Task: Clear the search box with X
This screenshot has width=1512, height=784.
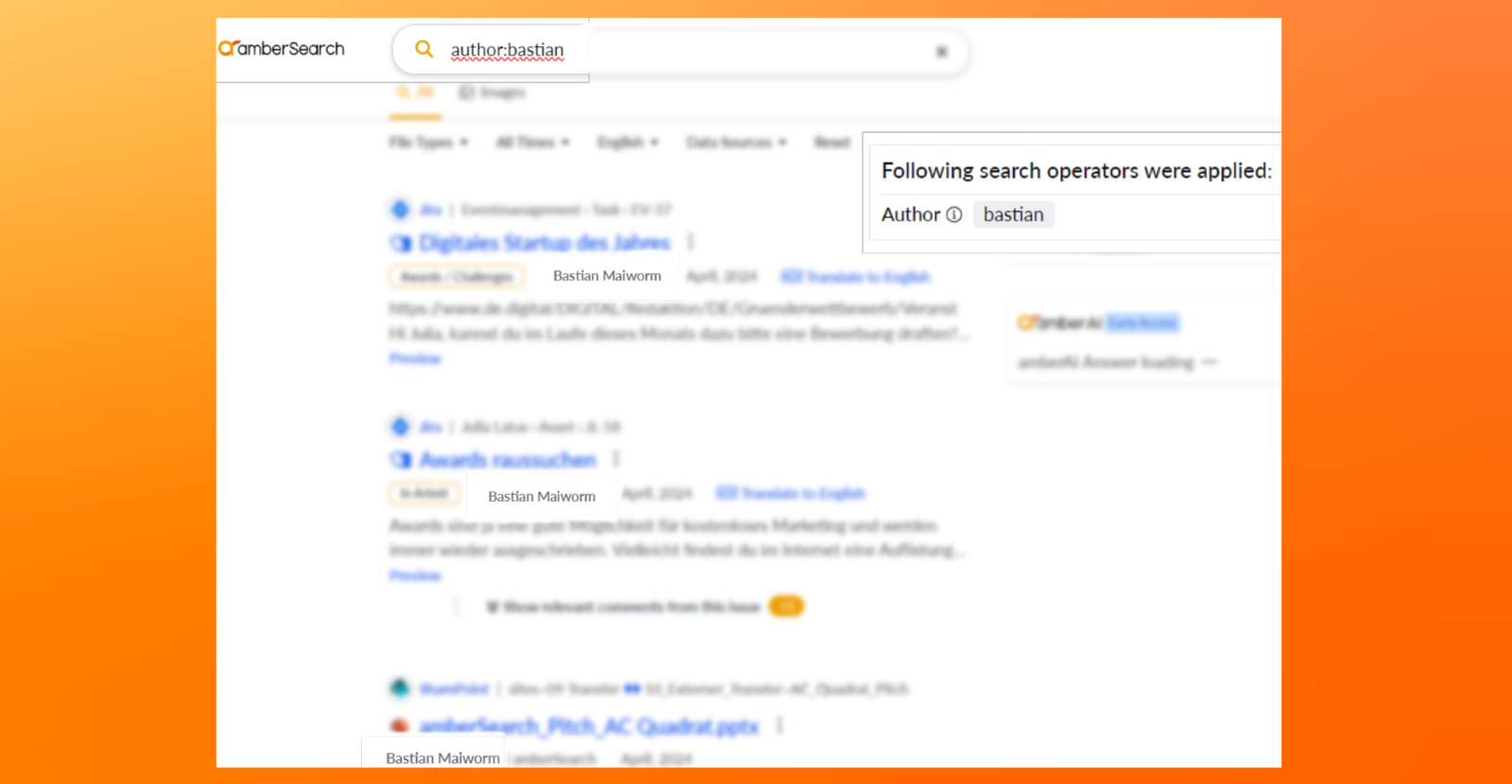Action: click(x=941, y=52)
